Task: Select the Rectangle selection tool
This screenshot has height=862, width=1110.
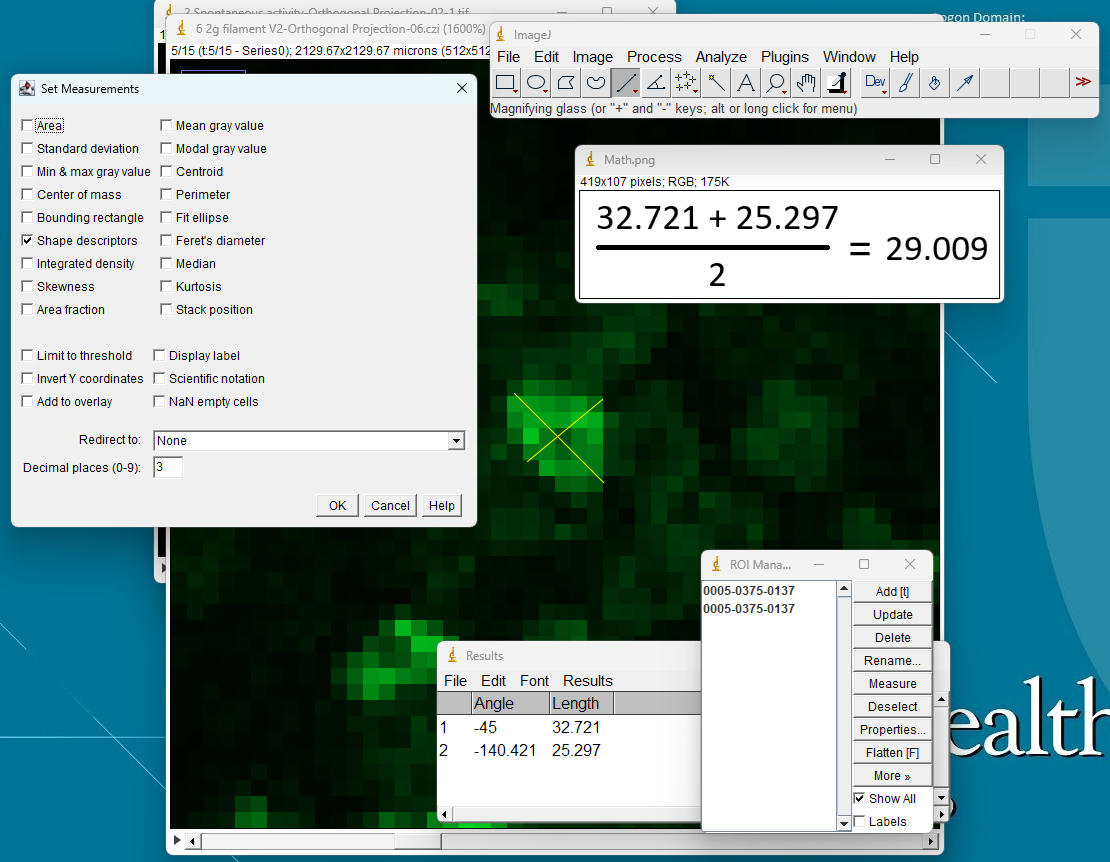Action: coord(506,83)
